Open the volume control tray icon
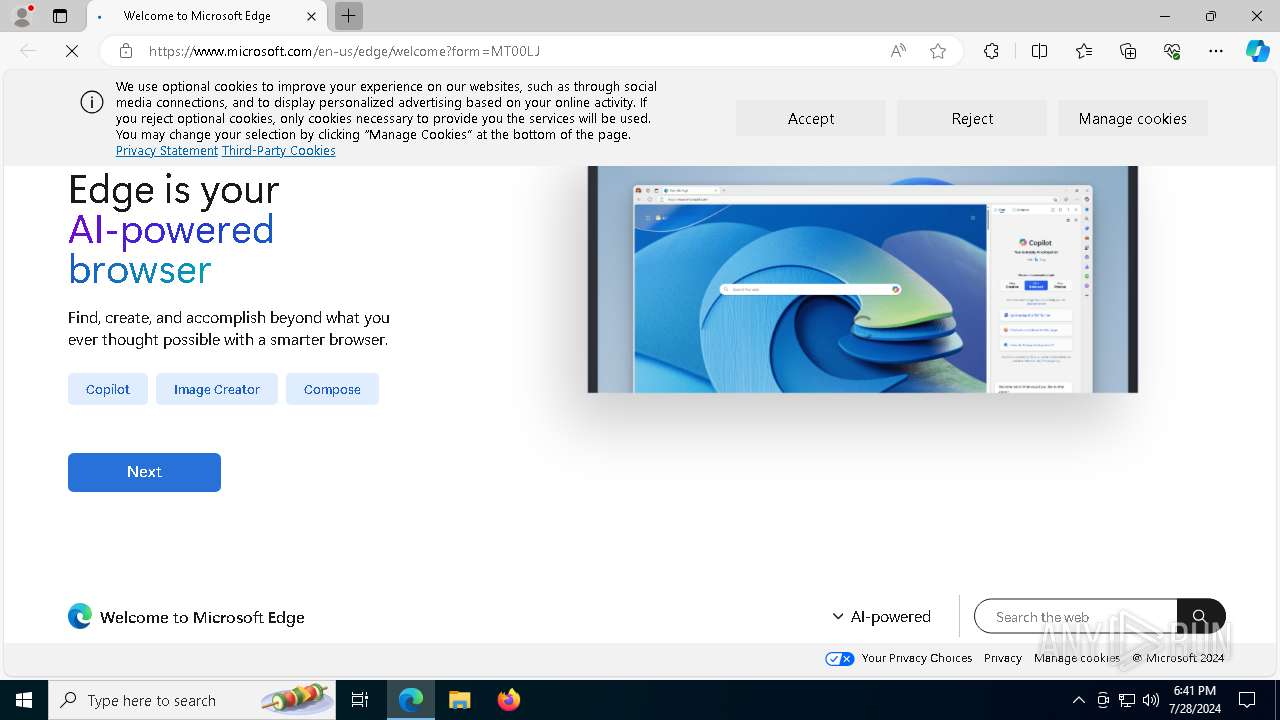Screen dimensions: 1280x720 (x=1151, y=700)
